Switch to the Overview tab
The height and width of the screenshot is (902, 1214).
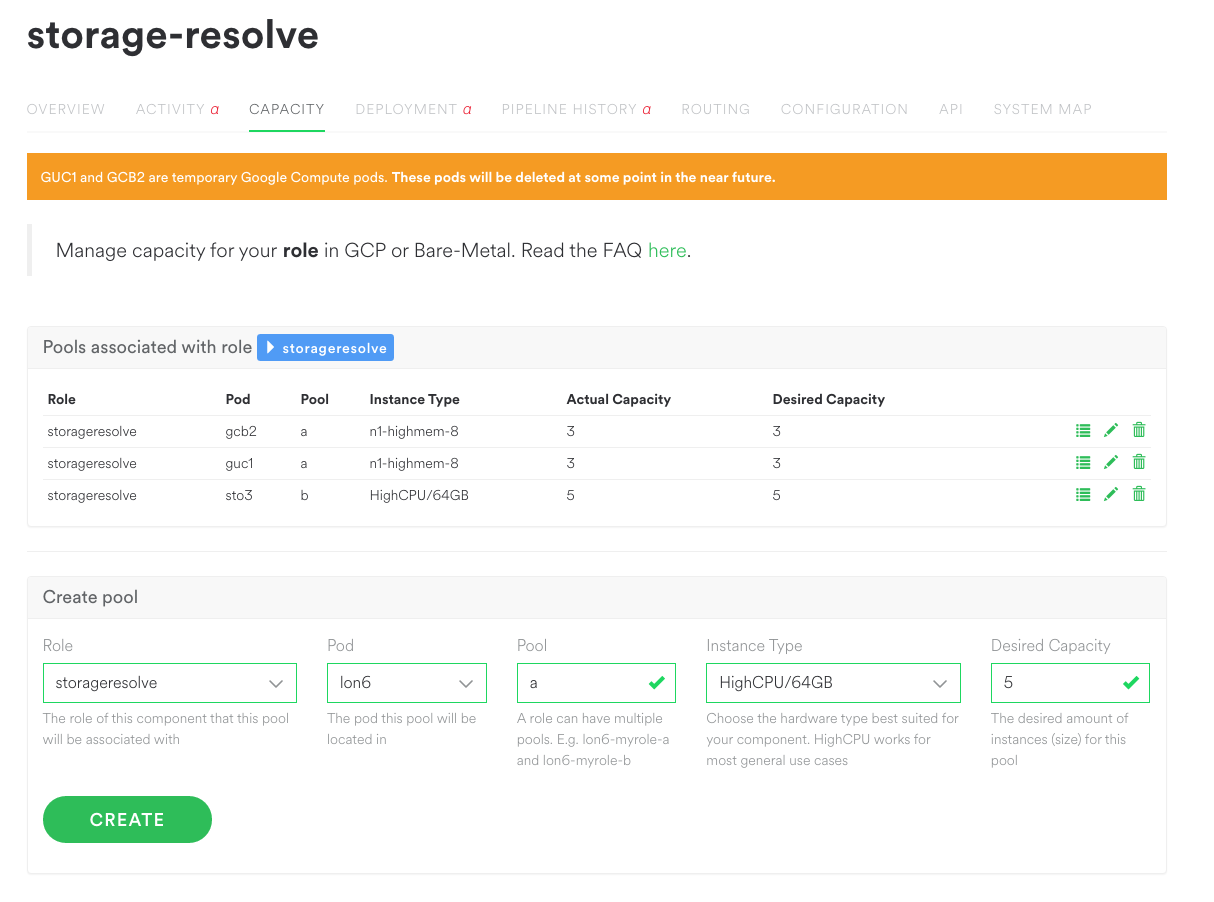click(x=66, y=109)
